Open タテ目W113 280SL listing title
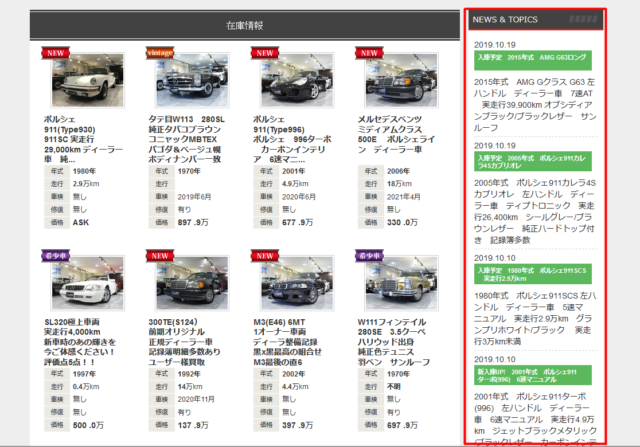Viewport: 640px width, 447px height. (x=187, y=139)
